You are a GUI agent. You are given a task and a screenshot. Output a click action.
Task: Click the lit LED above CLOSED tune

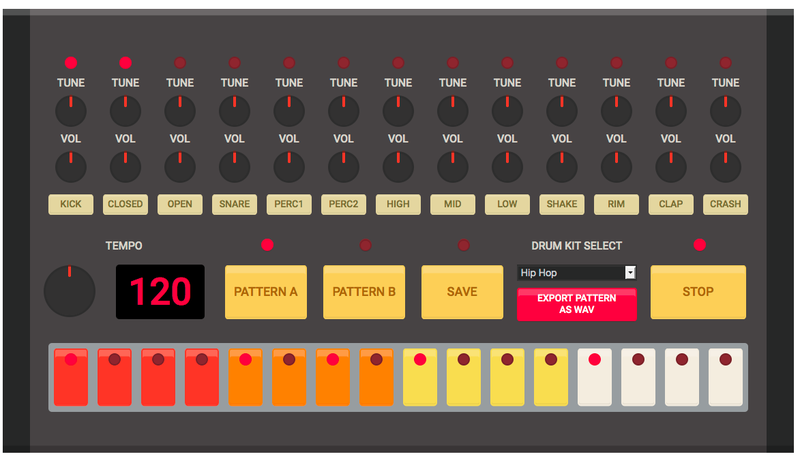click(126, 63)
